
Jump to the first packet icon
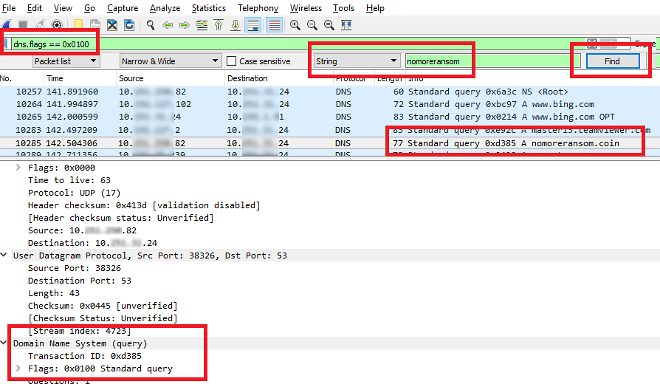point(218,25)
